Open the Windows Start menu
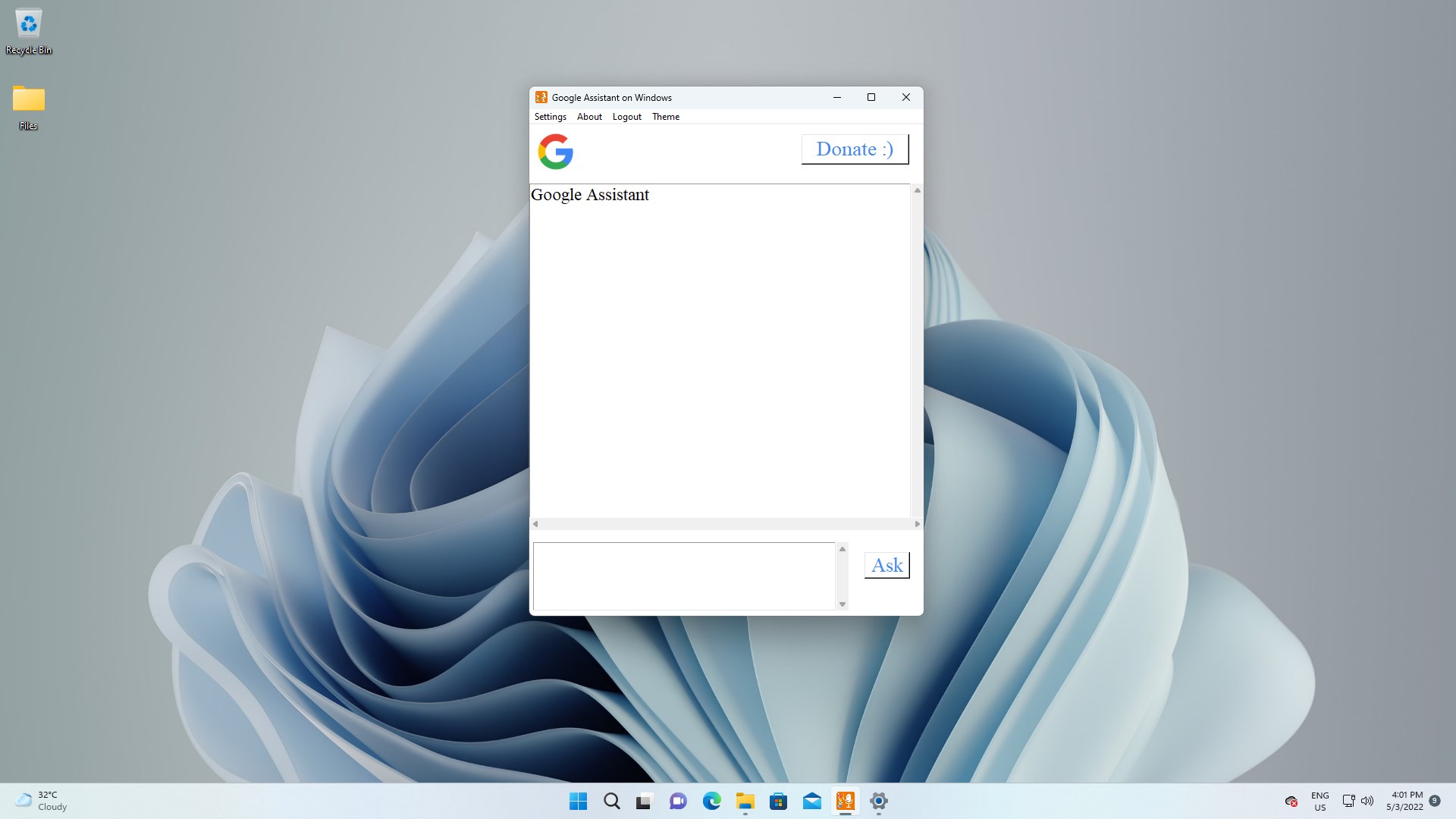Image resolution: width=1456 pixels, height=819 pixels. 578,801
